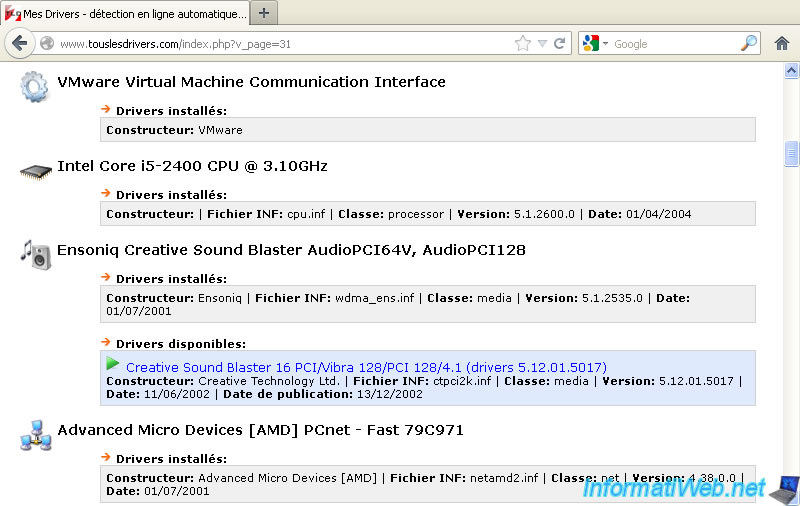Click the VMware gear device icon
Image resolution: width=800 pixels, height=506 pixels.
coord(34,86)
